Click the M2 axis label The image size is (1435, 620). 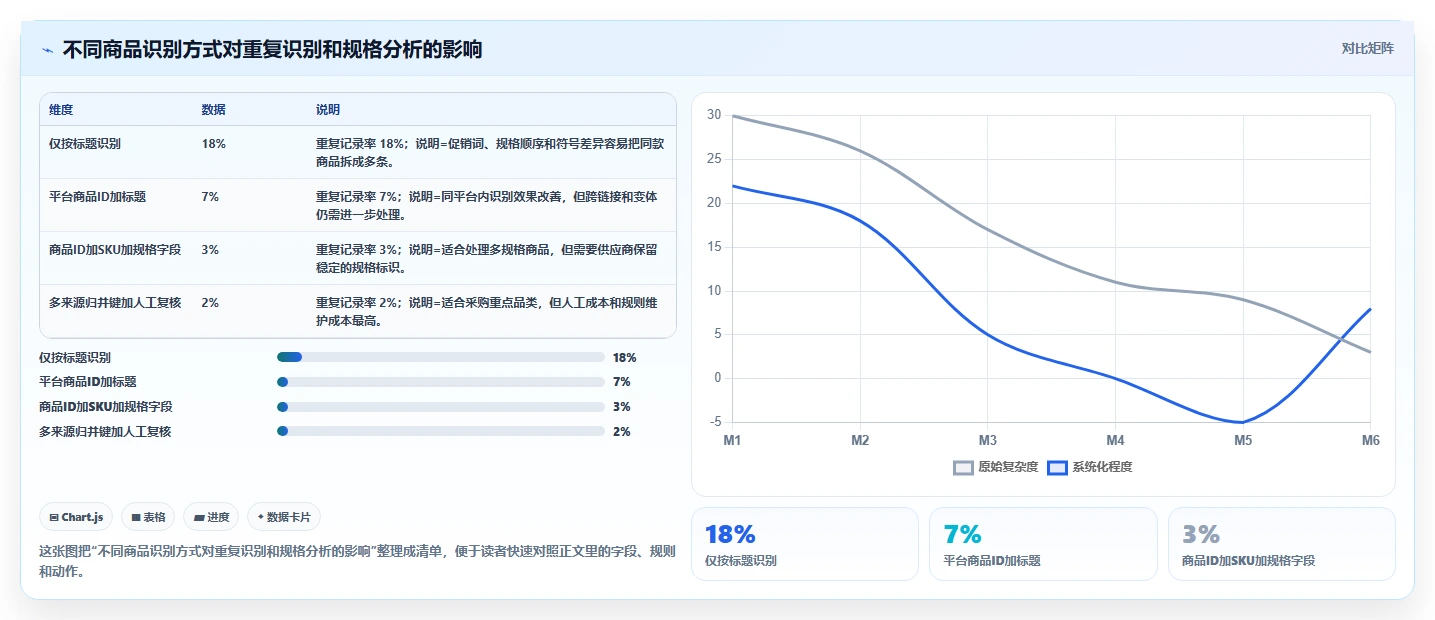pyautogui.click(x=860, y=441)
